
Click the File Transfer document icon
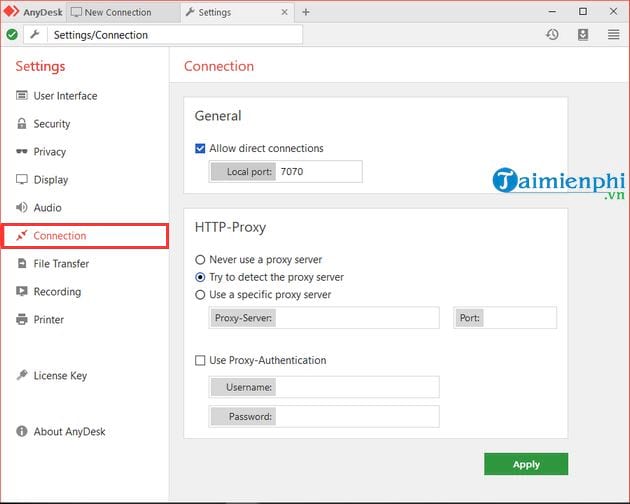click(22, 264)
